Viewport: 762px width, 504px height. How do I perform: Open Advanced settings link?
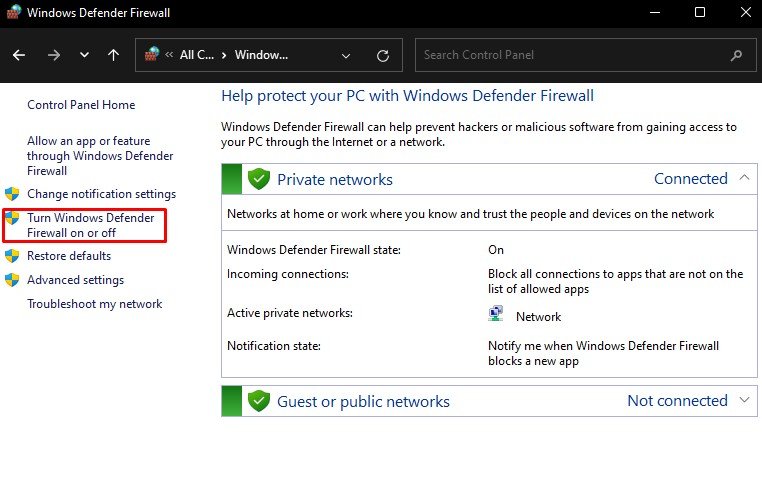75,280
